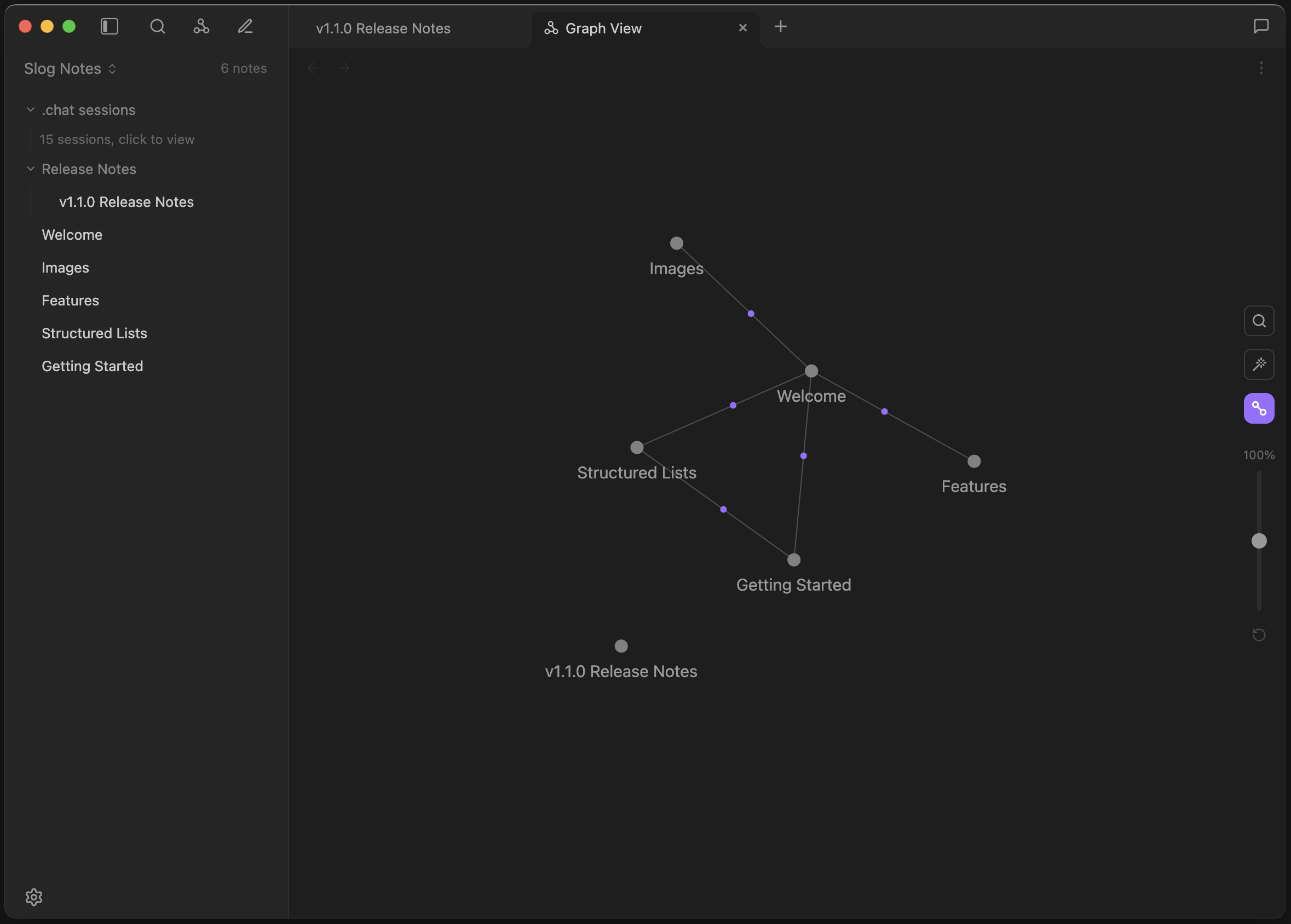Disable the highlighted purple graph links toggle

1259,408
